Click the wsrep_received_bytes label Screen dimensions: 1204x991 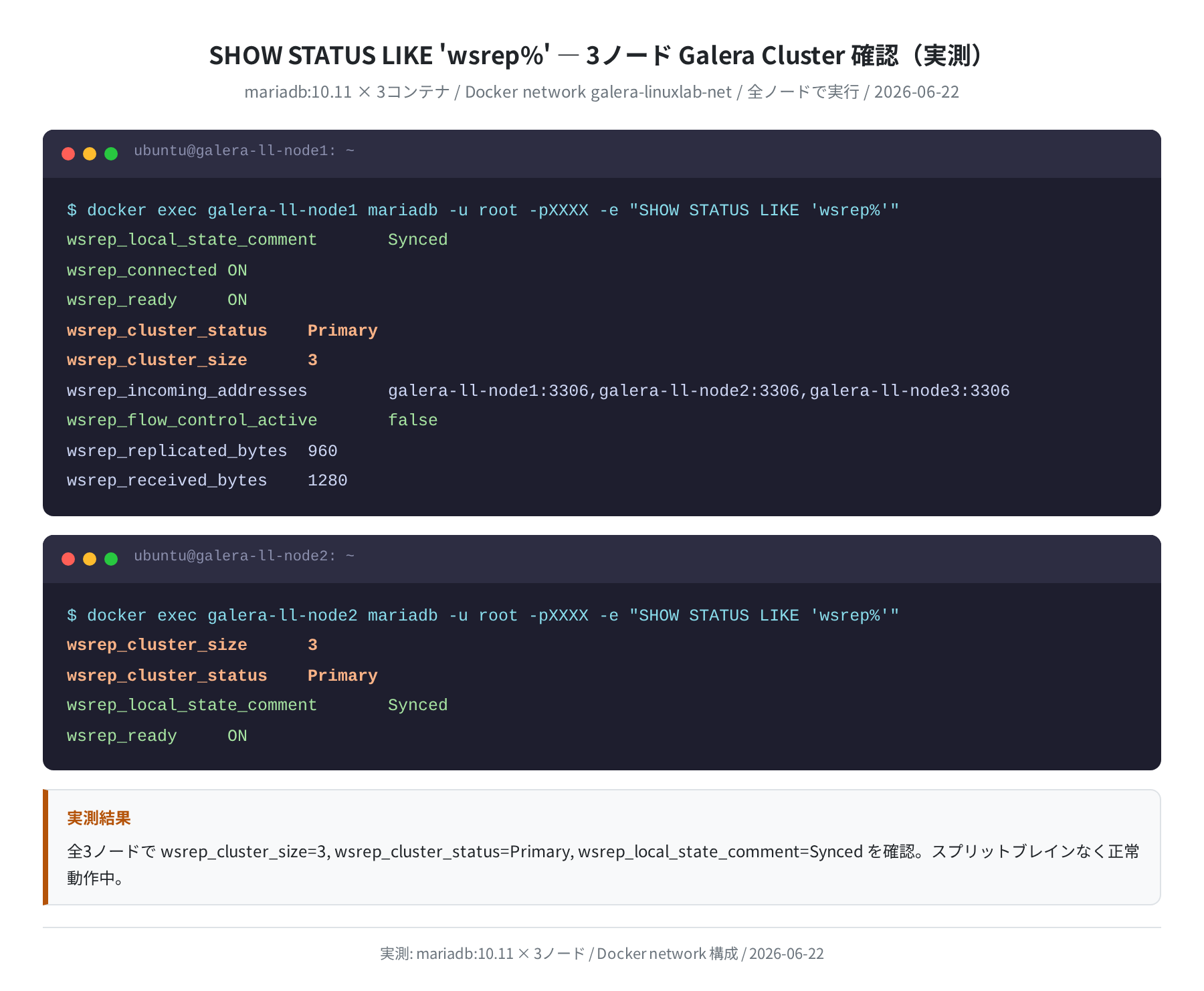tap(167, 481)
